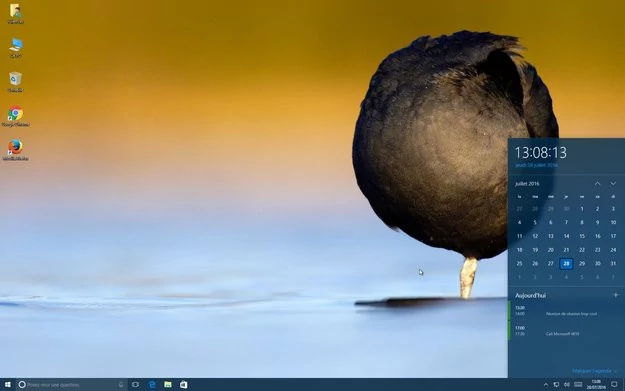The height and width of the screenshot is (391, 625).
Task: Click the volume speaker tray icon
Action: coord(567,385)
